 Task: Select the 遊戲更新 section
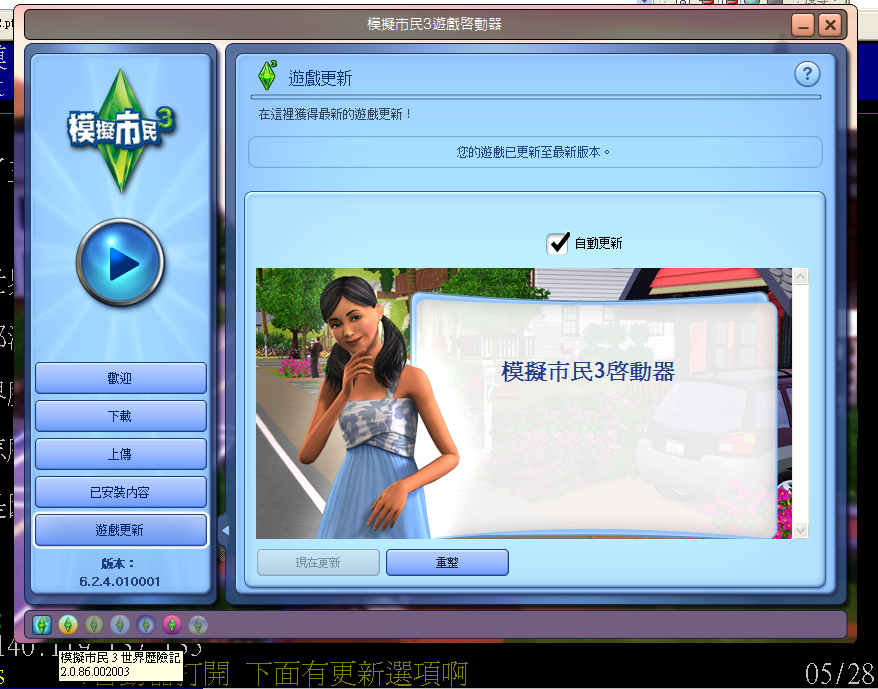[x=121, y=530]
